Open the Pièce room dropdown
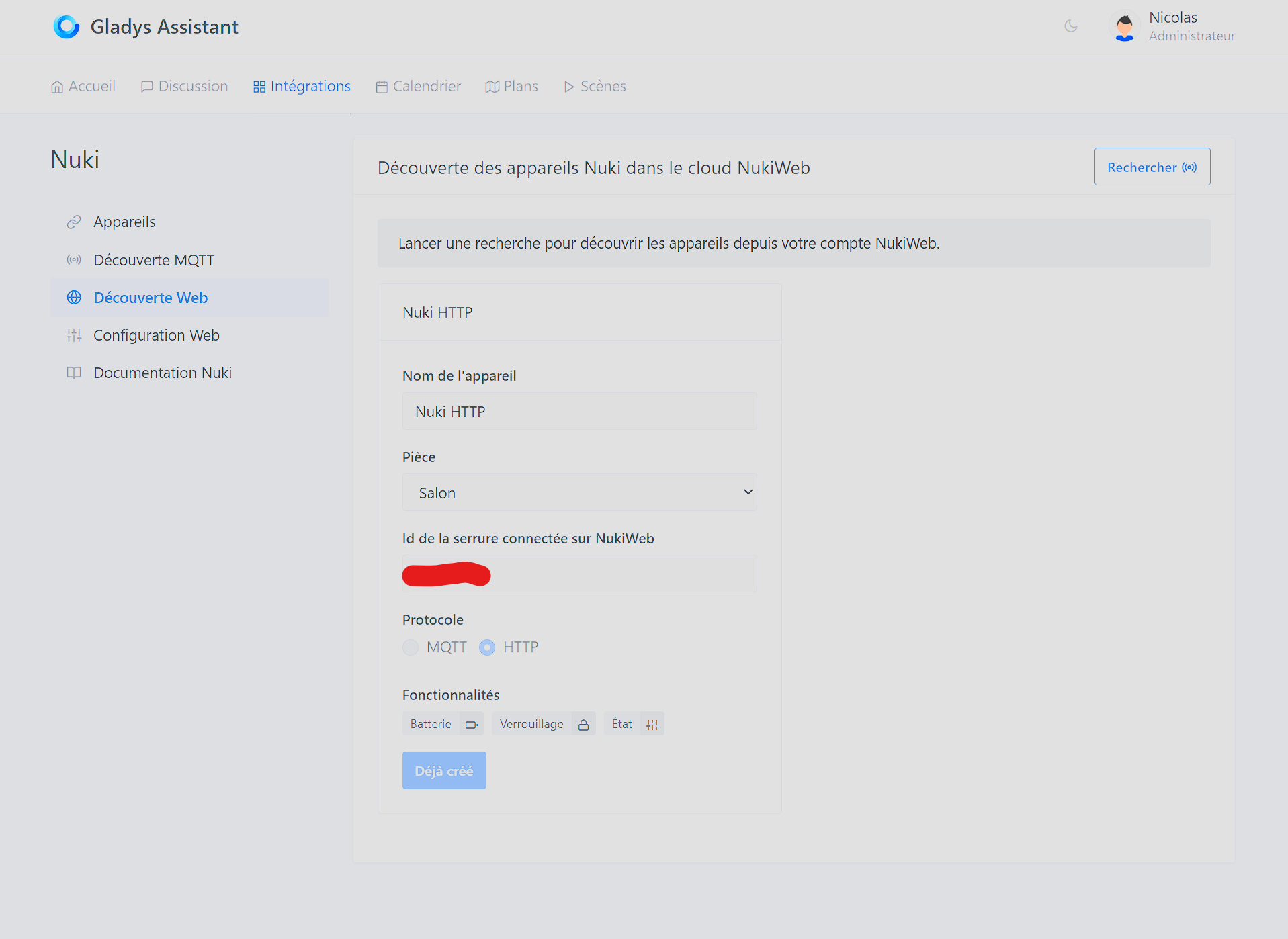1288x939 pixels. 579,492
